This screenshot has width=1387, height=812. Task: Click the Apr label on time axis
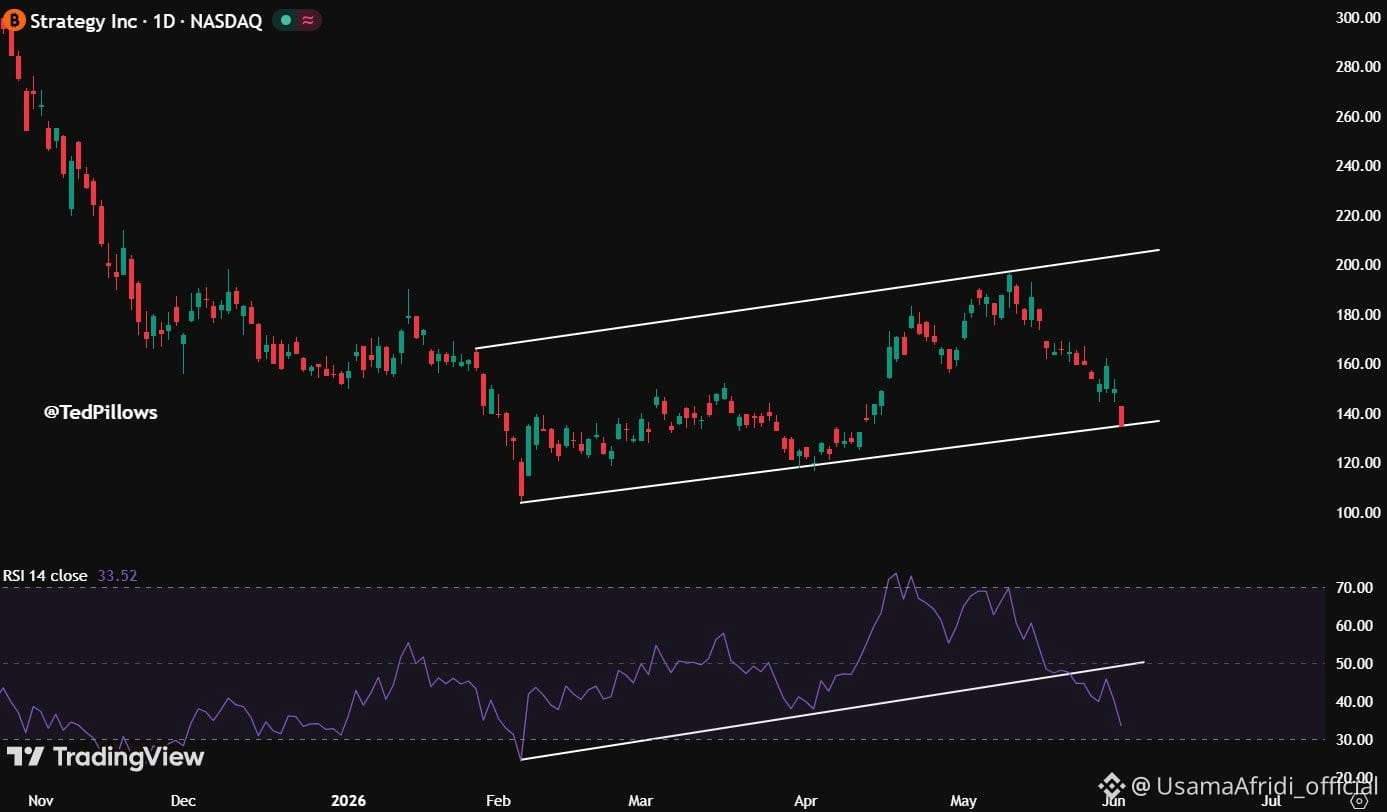point(805,801)
